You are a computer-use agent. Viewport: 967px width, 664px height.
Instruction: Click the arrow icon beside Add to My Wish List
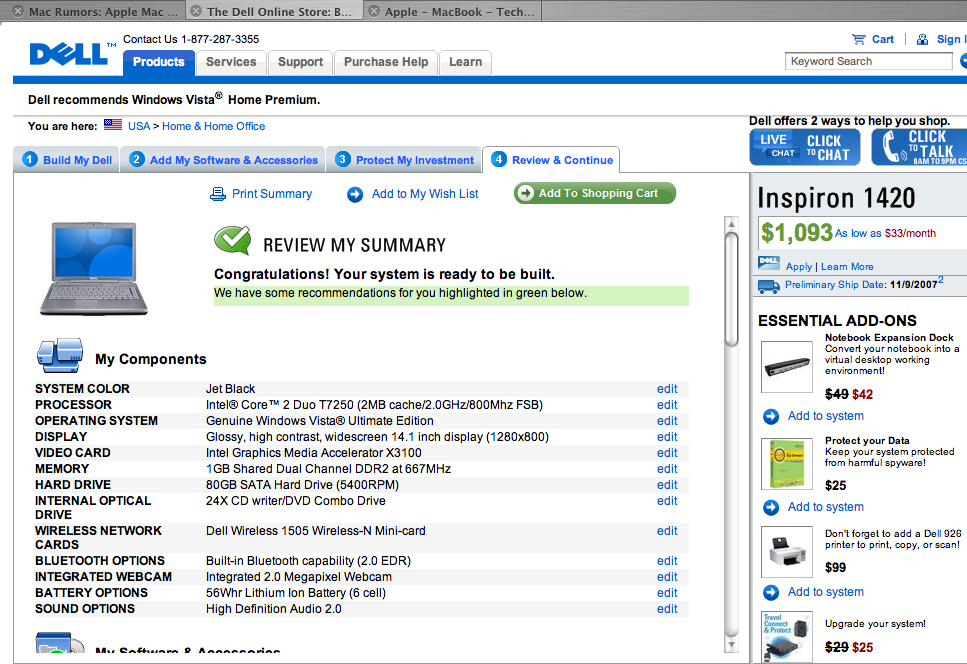pyautogui.click(x=355, y=195)
